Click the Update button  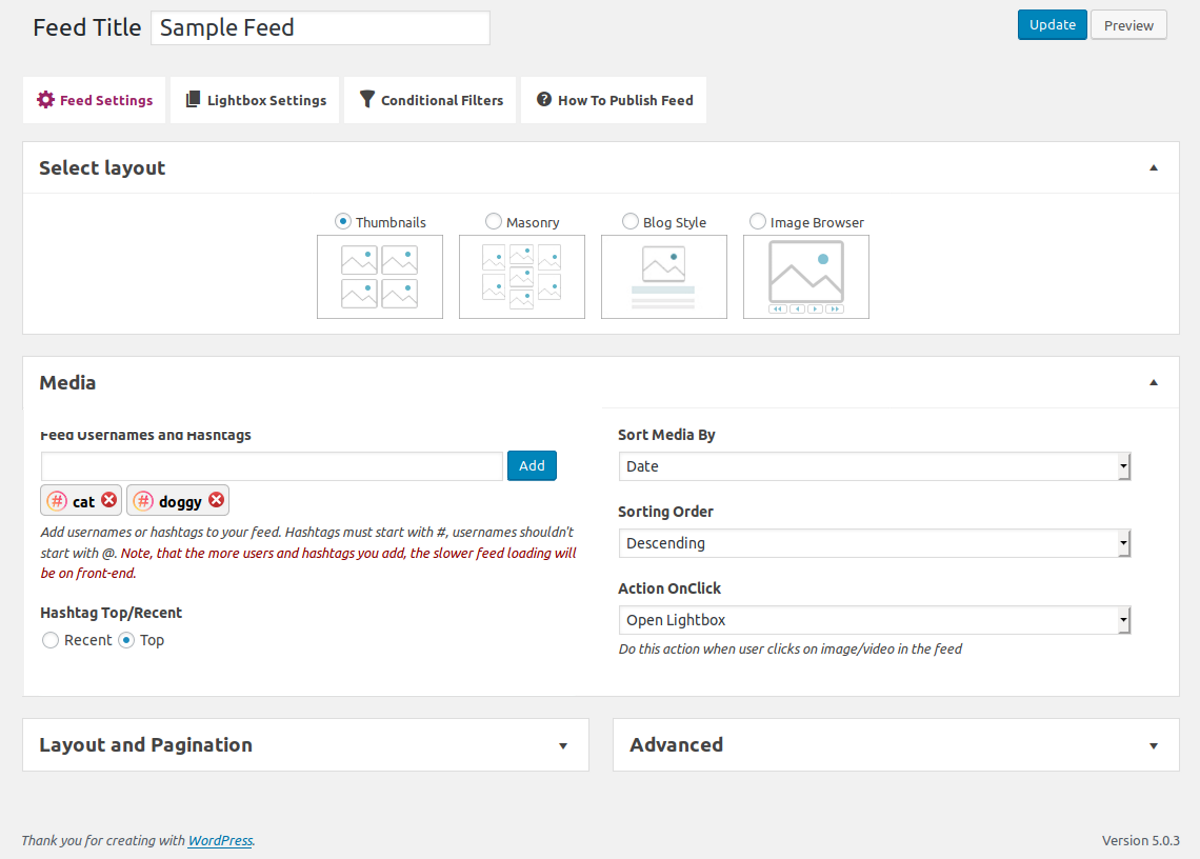click(x=1052, y=25)
